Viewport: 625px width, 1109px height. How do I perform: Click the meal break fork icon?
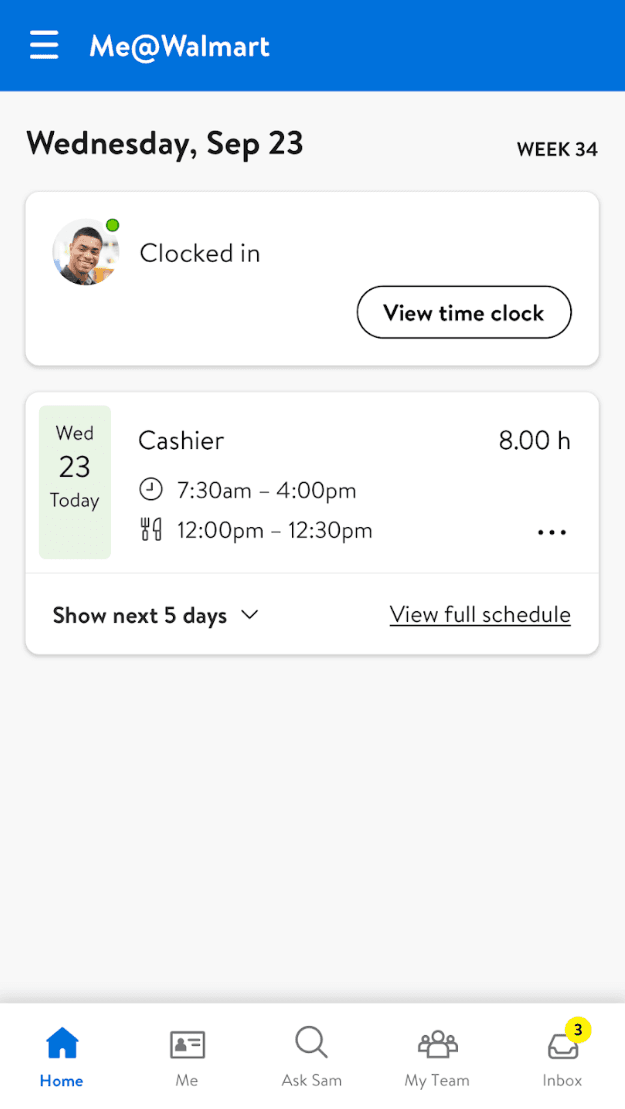click(x=151, y=530)
